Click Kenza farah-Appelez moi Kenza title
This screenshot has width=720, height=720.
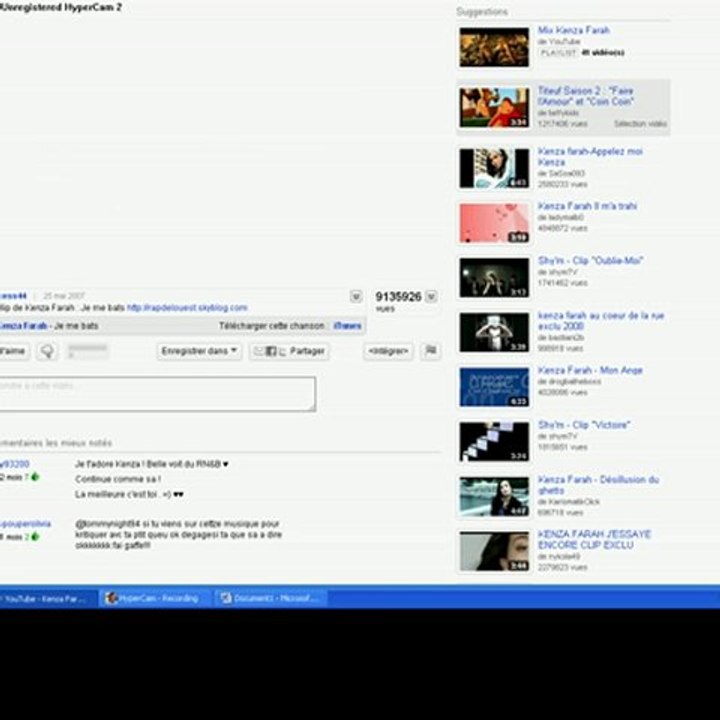pos(590,157)
